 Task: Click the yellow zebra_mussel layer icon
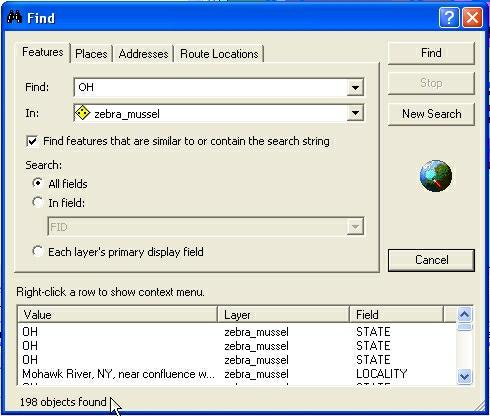(x=82, y=113)
